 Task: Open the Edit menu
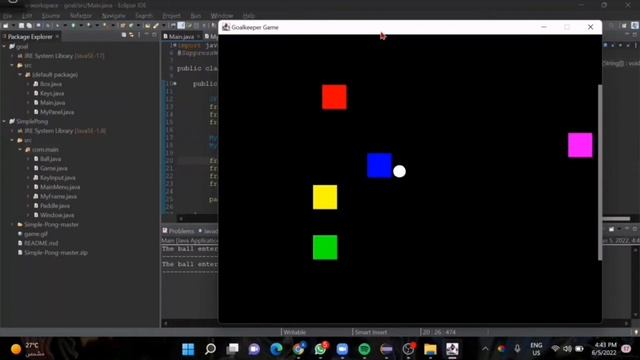click(27, 16)
